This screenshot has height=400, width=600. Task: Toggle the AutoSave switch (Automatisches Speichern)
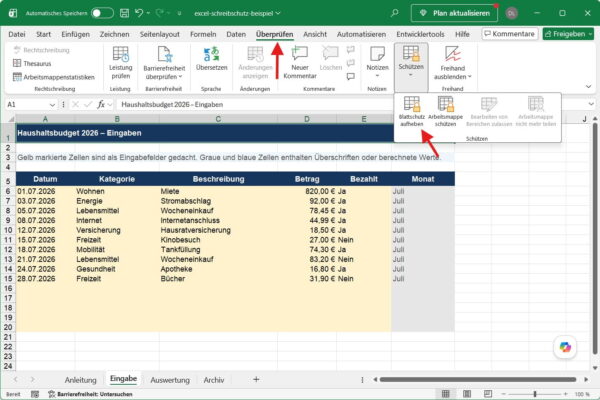102,13
